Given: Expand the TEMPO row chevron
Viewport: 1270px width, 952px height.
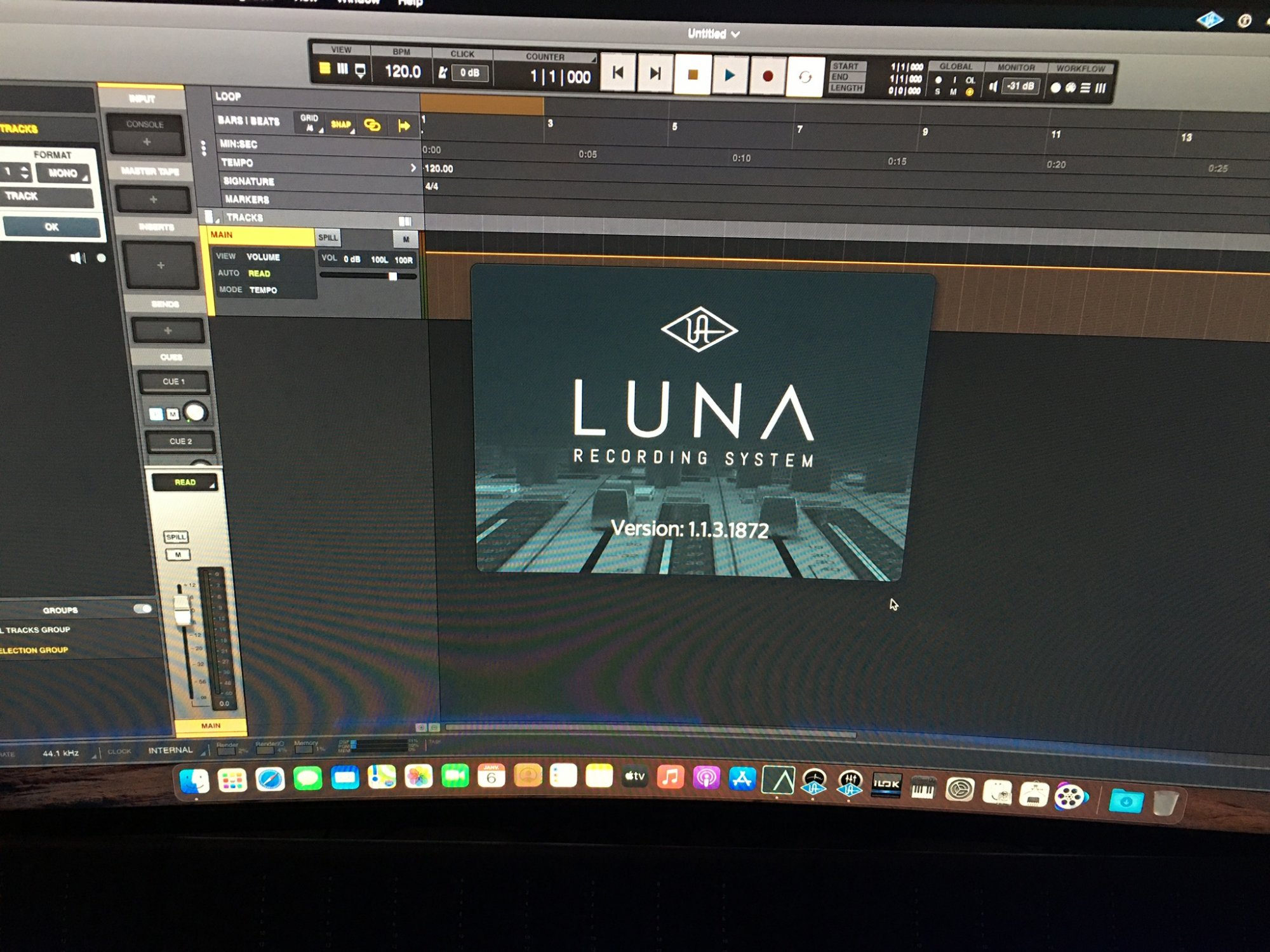Looking at the screenshot, I should point(413,168).
